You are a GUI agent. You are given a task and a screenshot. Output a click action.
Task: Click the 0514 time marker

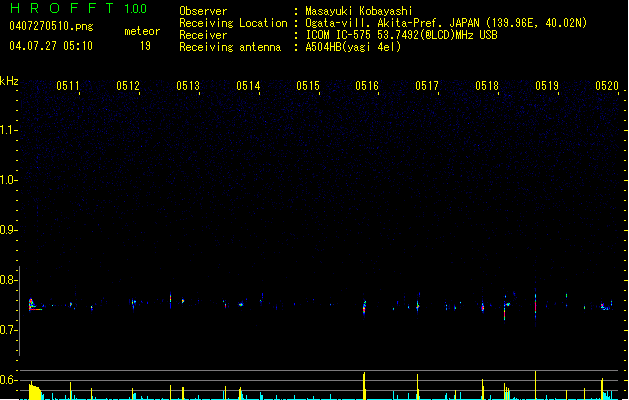[x=248, y=86]
